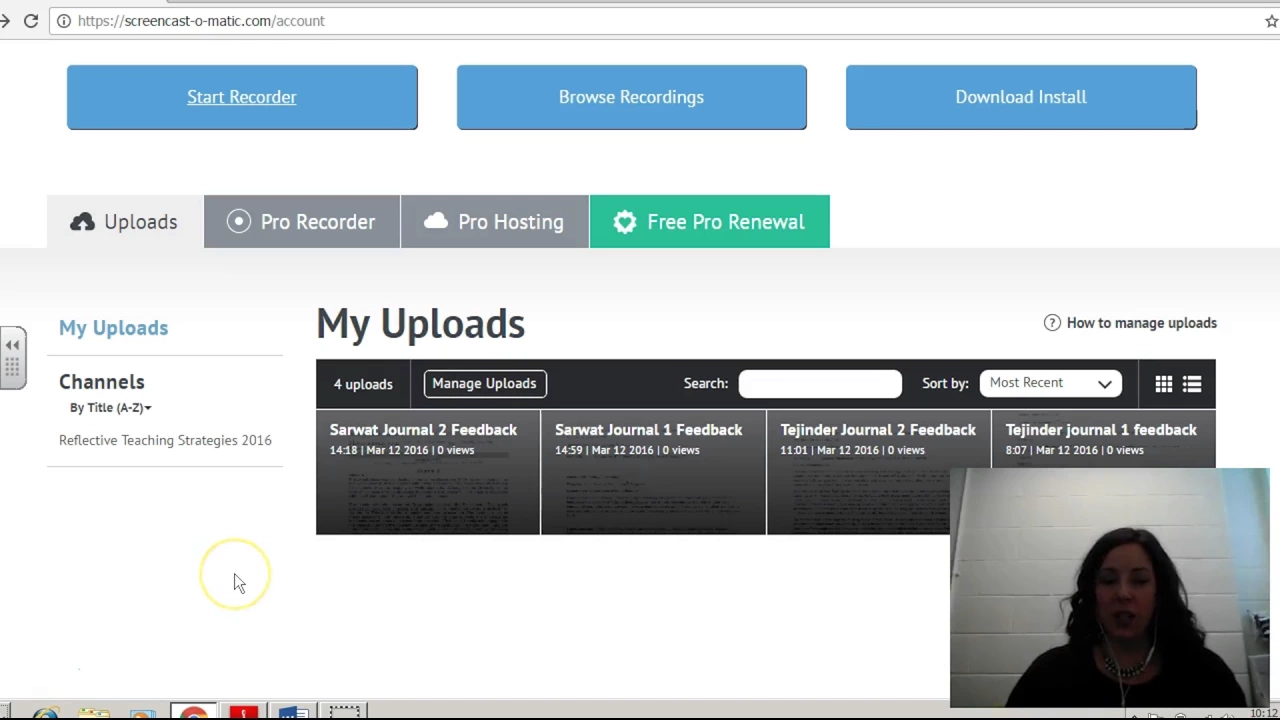
Task: Open the Word icon in the taskbar
Action: coord(293,712)
